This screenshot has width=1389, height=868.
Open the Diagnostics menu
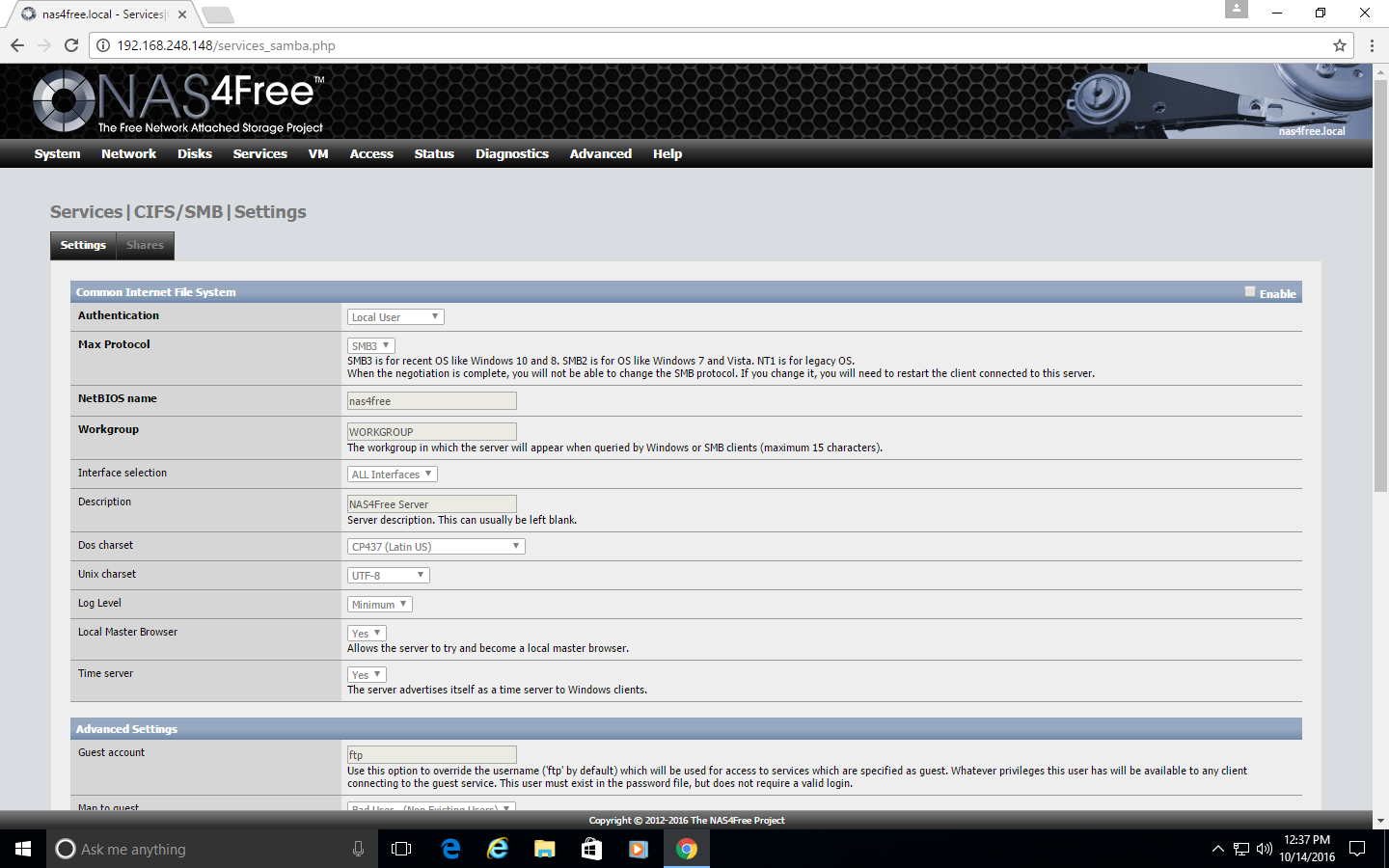point(511,153)
